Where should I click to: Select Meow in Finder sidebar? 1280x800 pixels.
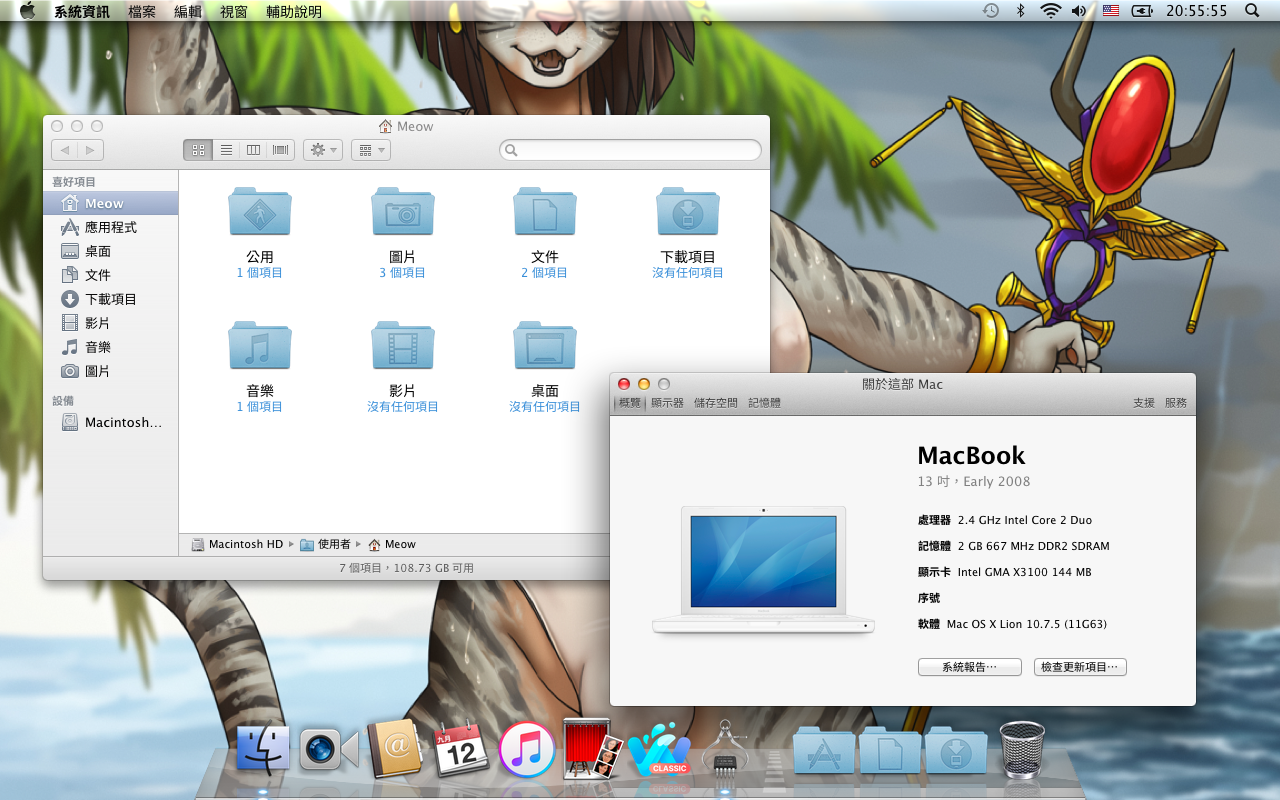point(110,203)
